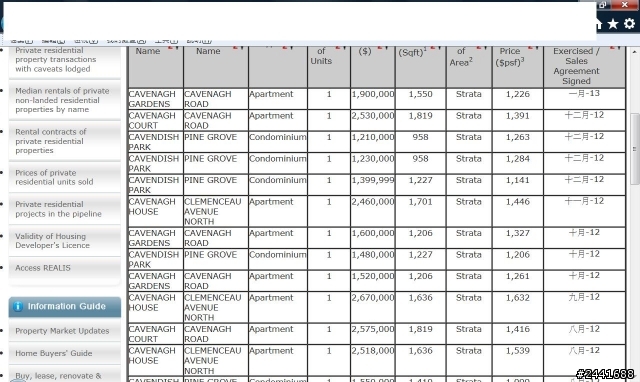The height and width of the screenshot is (382, 640).
Task: Open the Home Buyers' Guide link
Action: click(x=53, y=353)
